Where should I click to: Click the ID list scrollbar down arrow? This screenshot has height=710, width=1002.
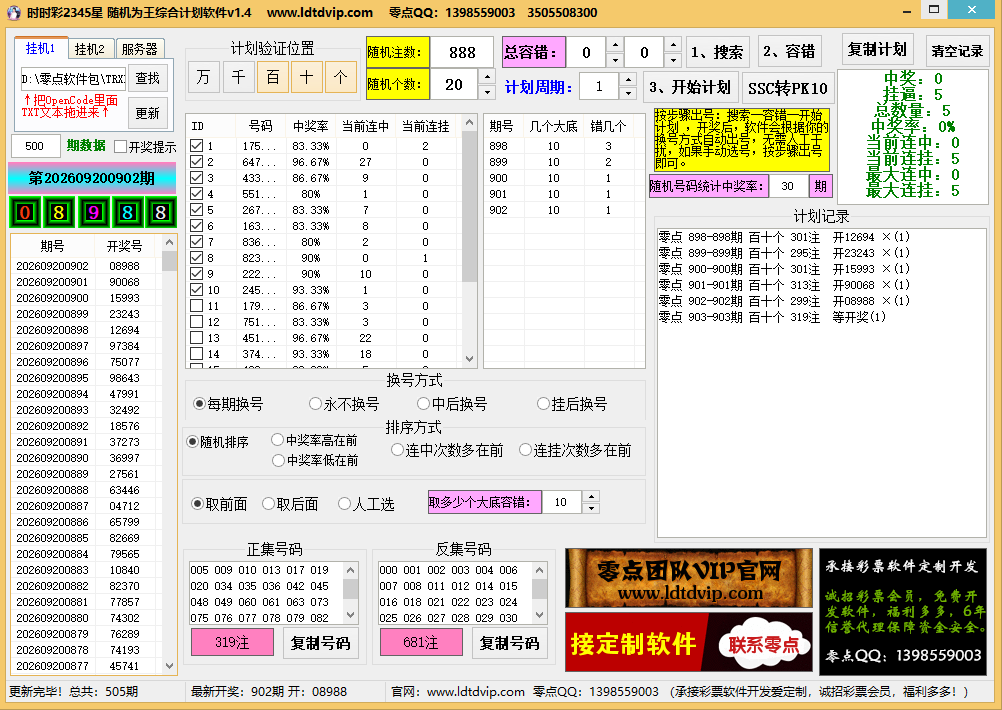[x=470, y=359]
